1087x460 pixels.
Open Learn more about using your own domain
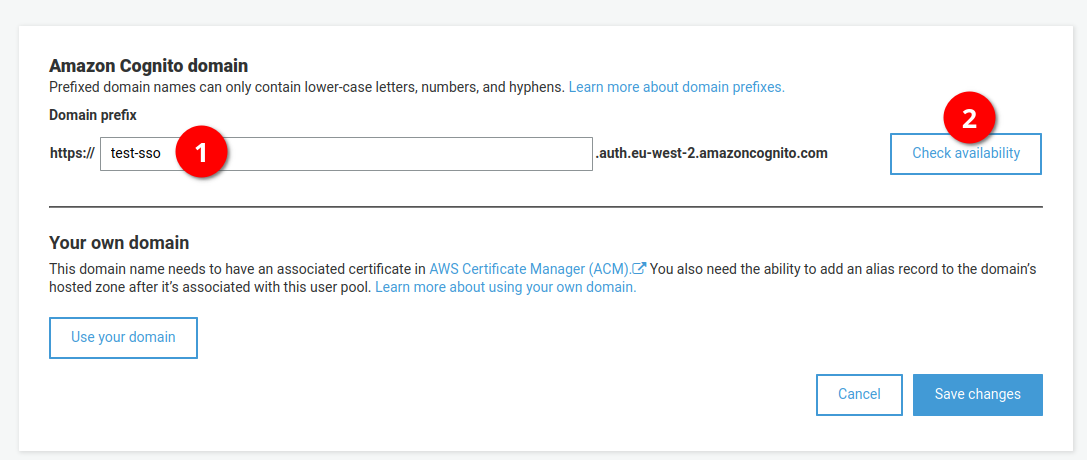tap(505, 287)
